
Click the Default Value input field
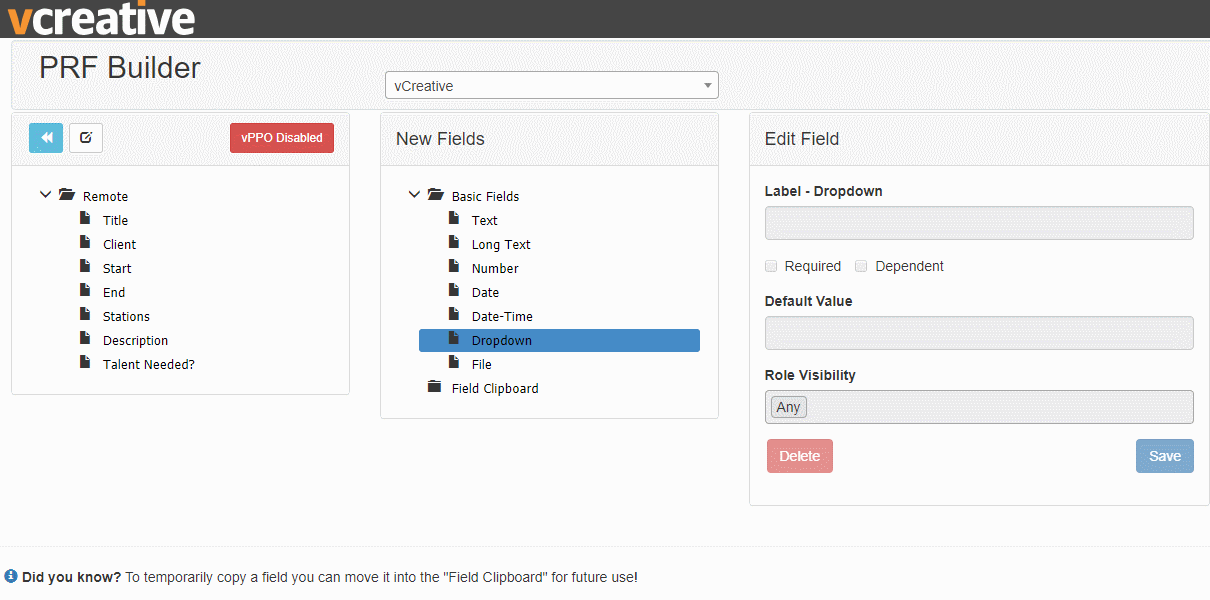(x=979, y=333)
